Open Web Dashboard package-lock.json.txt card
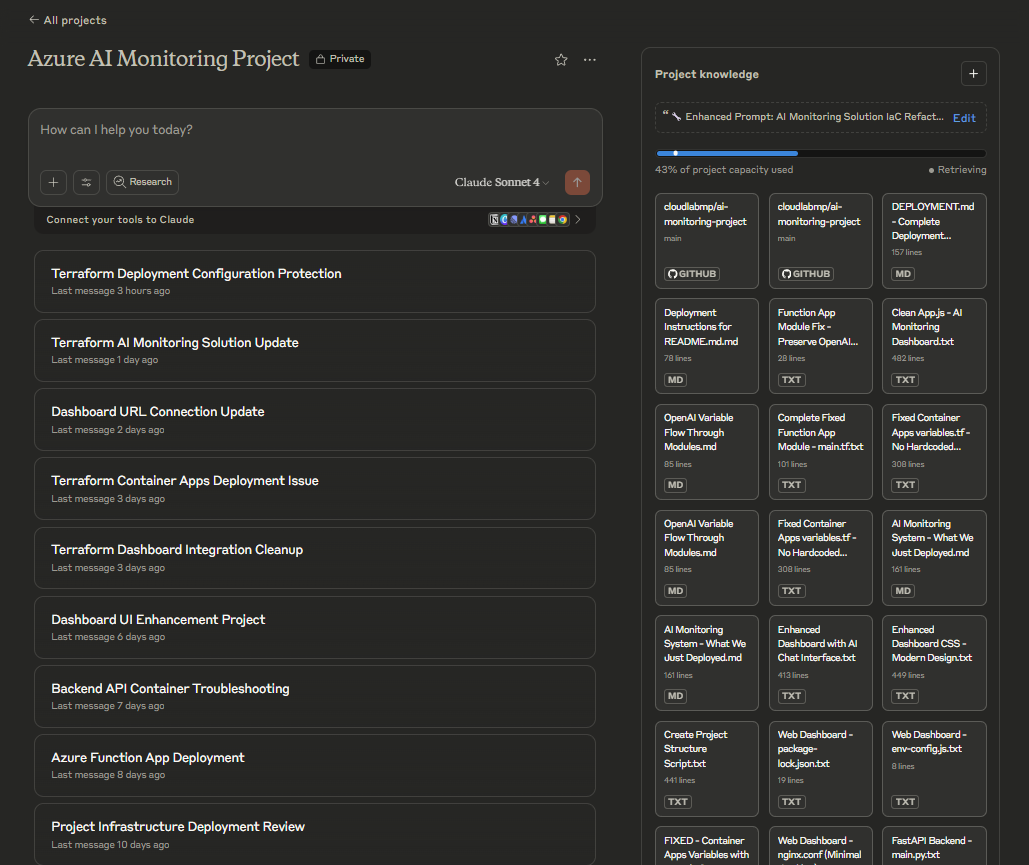This screenshot has width=1029, height=865. point(821,769)
